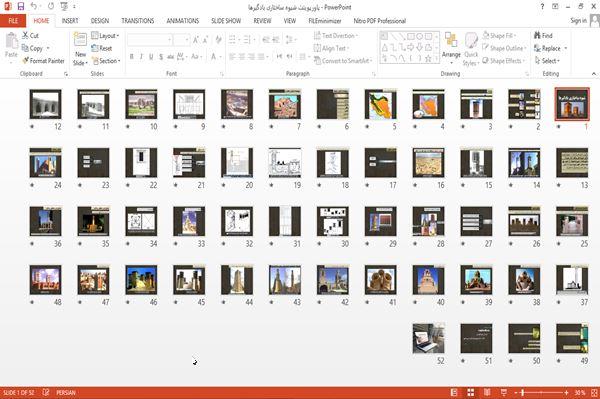Toggle Slide Sorter view button
The height and width of the screenshot is (399, 600).
pyautogui.click(x=471, y=392)
